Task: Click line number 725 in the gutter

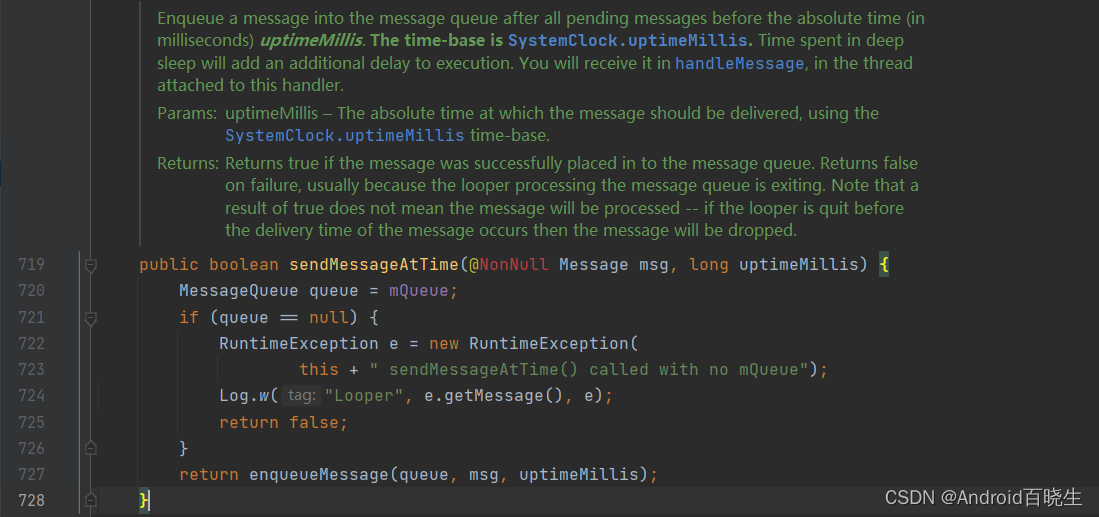Action: (x=31, y=422)
